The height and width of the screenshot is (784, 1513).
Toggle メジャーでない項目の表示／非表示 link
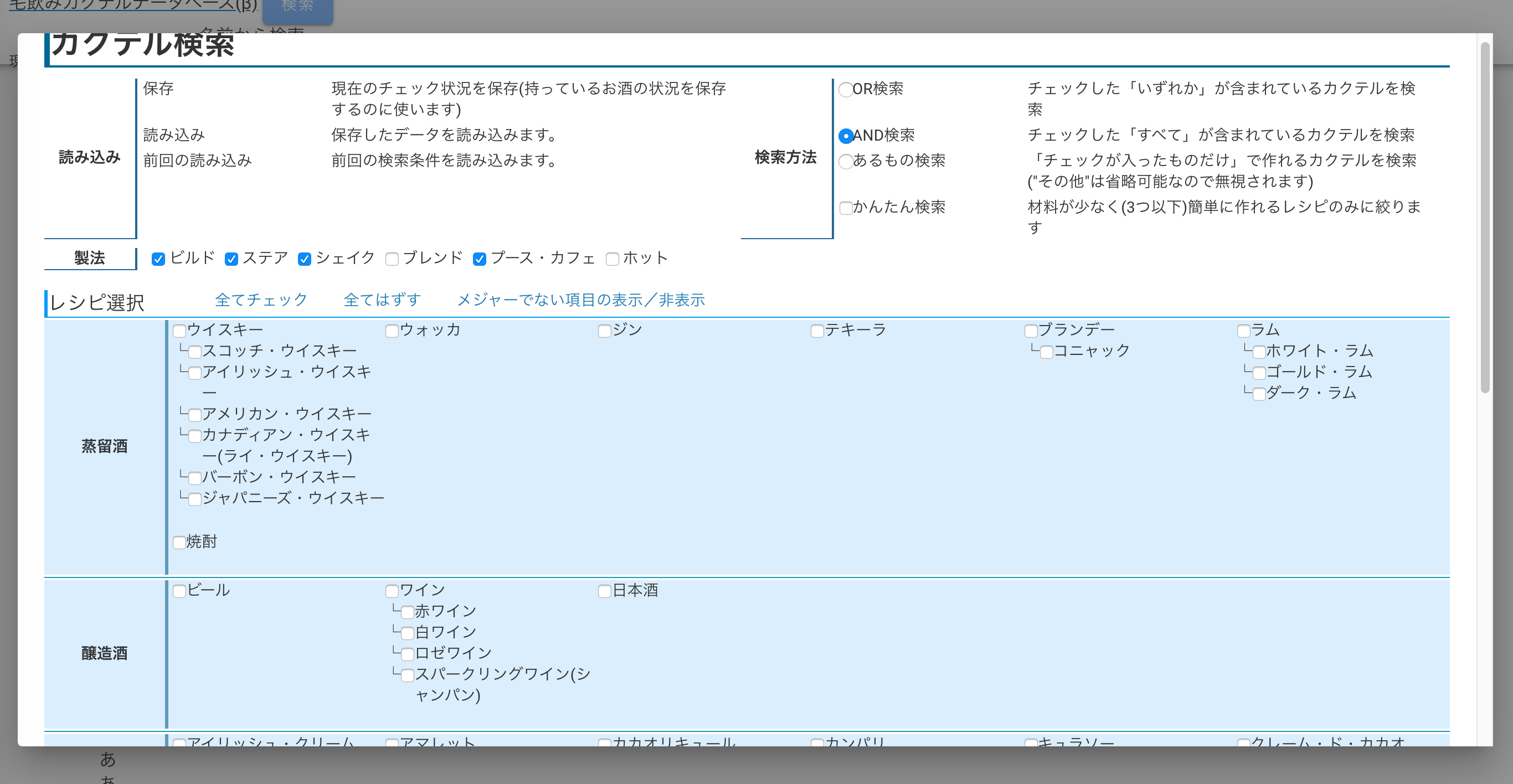[x=580, y=300]
